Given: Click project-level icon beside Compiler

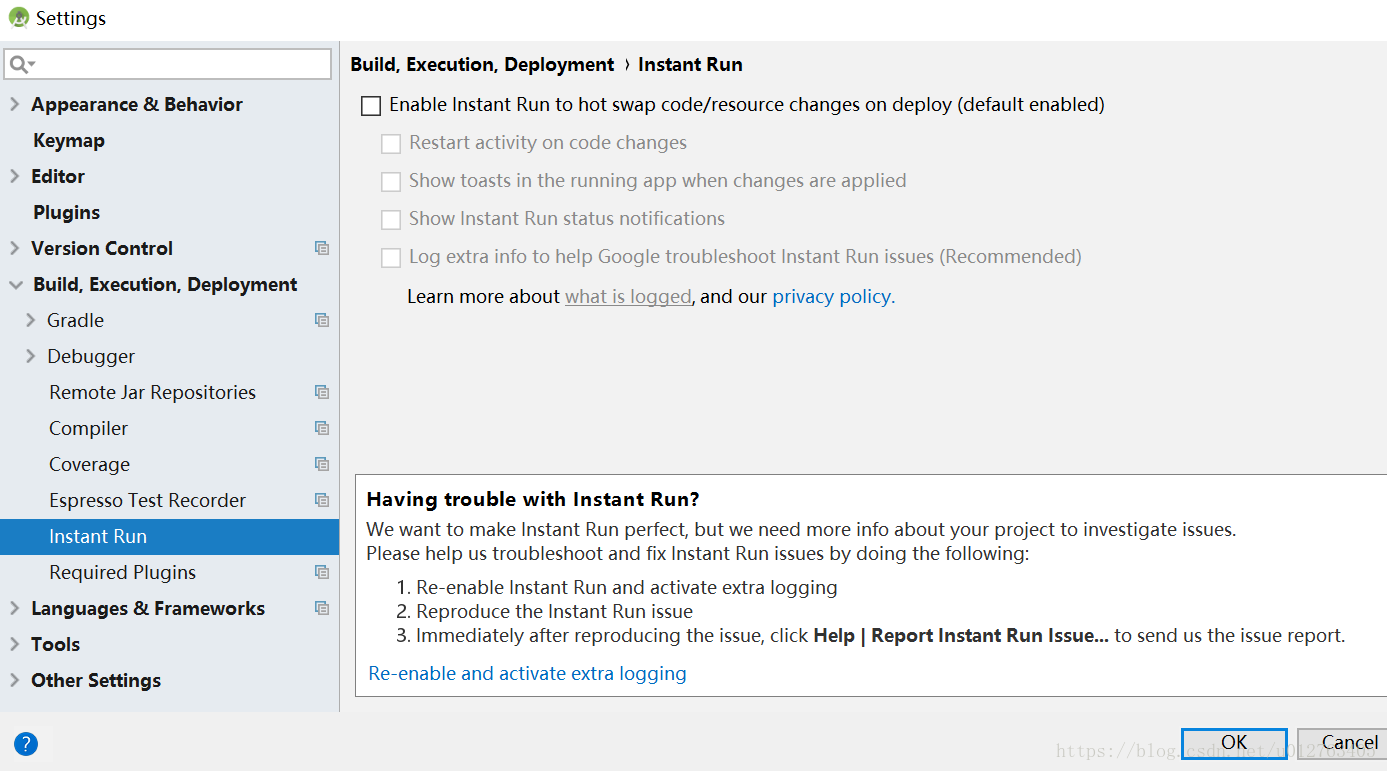Looking at the screenshot, I should pos(321,428).
